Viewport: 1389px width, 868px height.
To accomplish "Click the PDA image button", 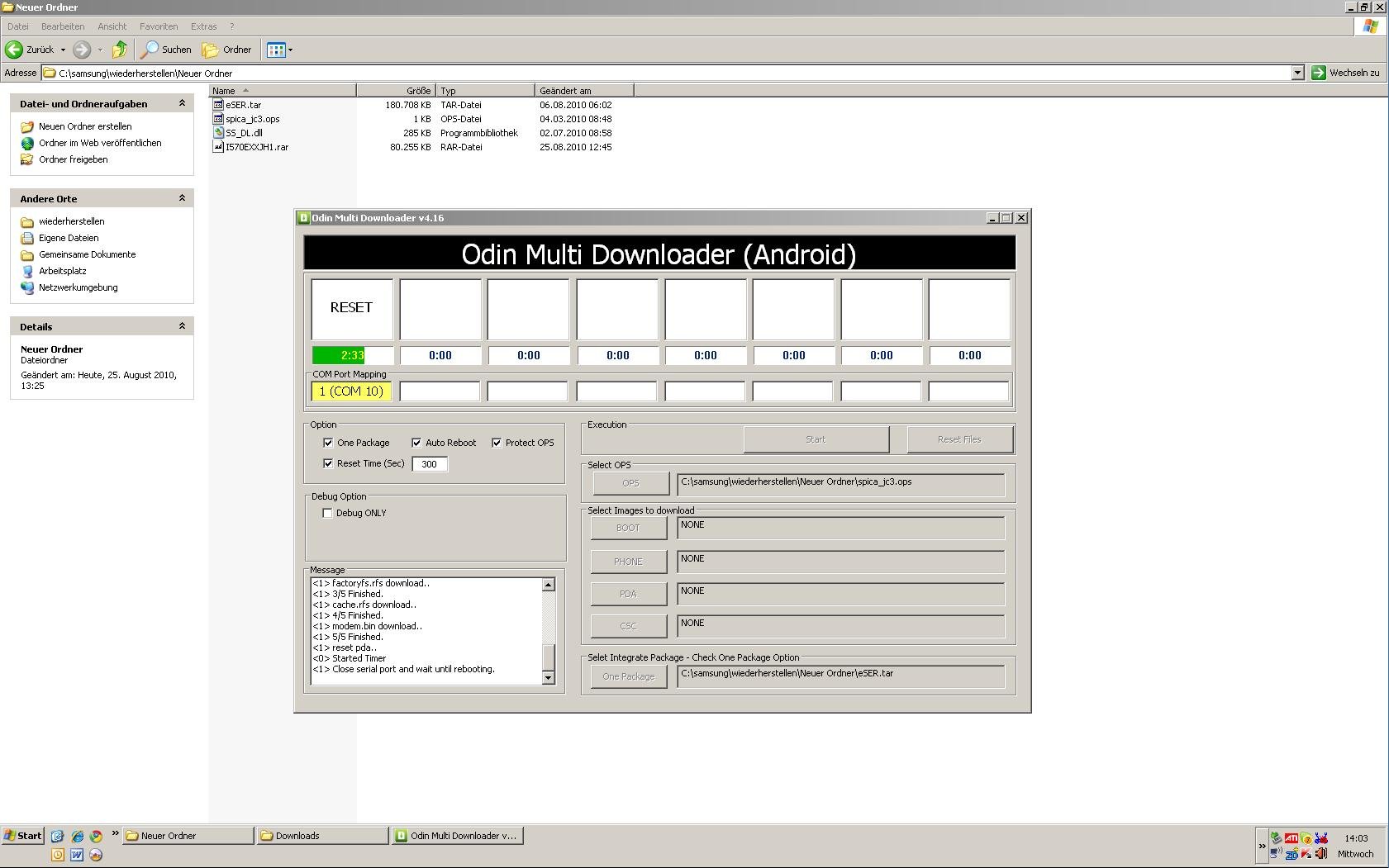I will point(628,594).
